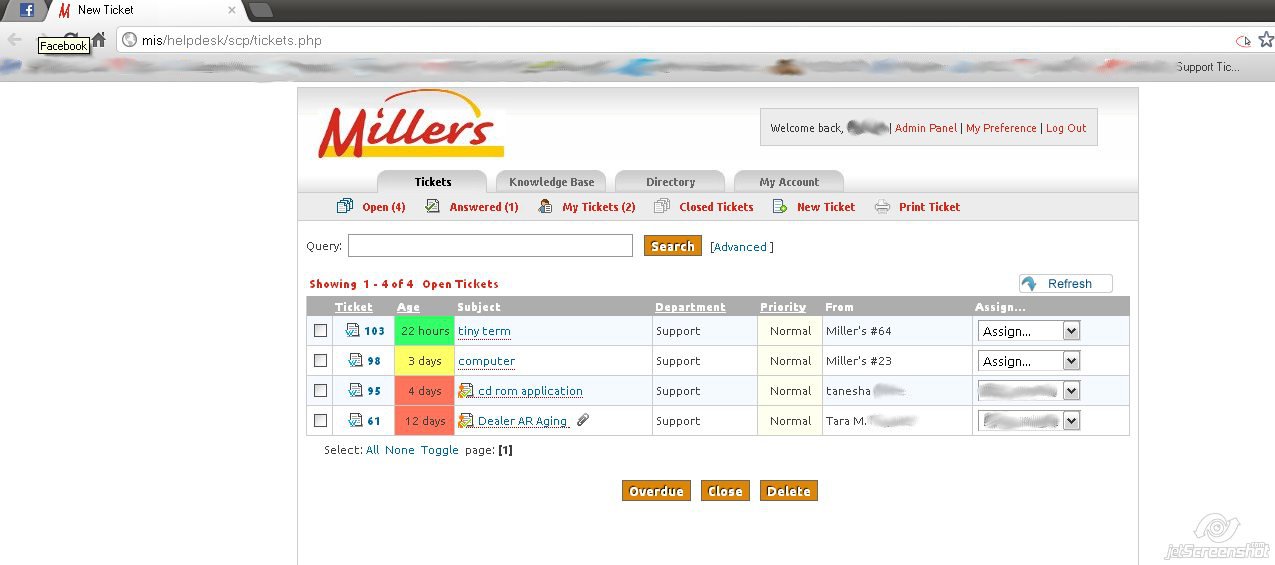The image size is (1275, 565).
Task: Open ticket number 103
Action: coord(374,331)
